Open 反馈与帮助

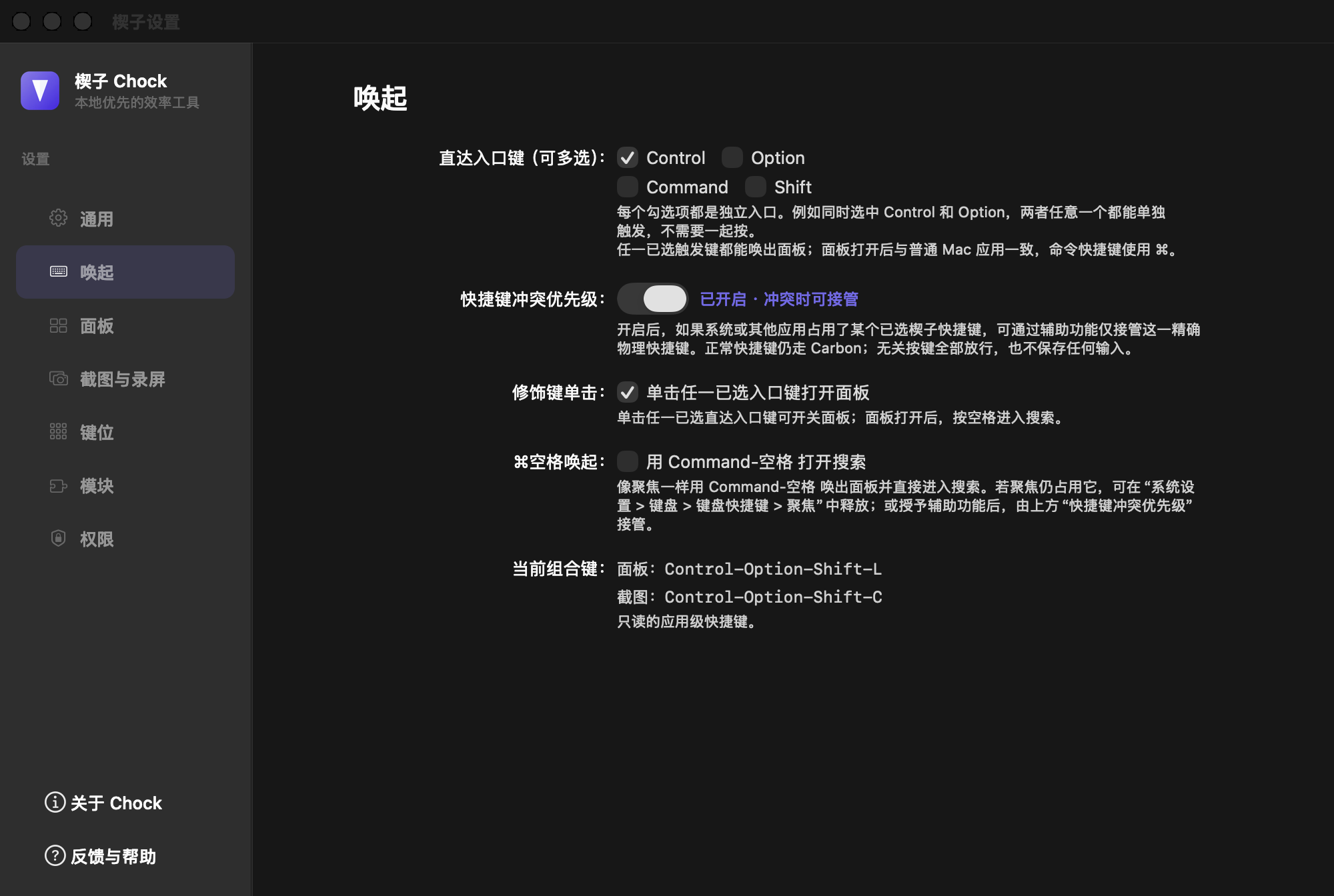tap(100, 856)
